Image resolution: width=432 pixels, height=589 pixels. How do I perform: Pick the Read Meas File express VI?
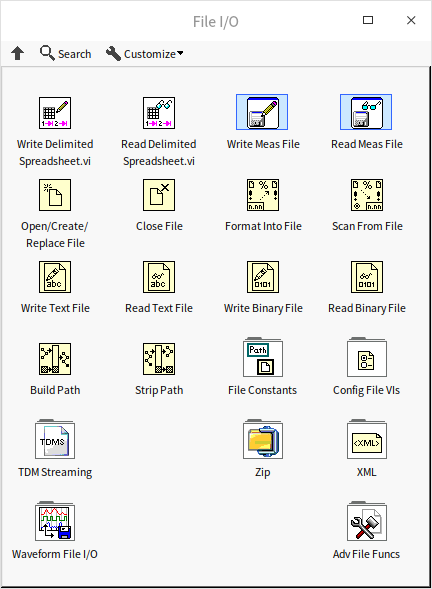pyautogui.click(x=366, y=112)
